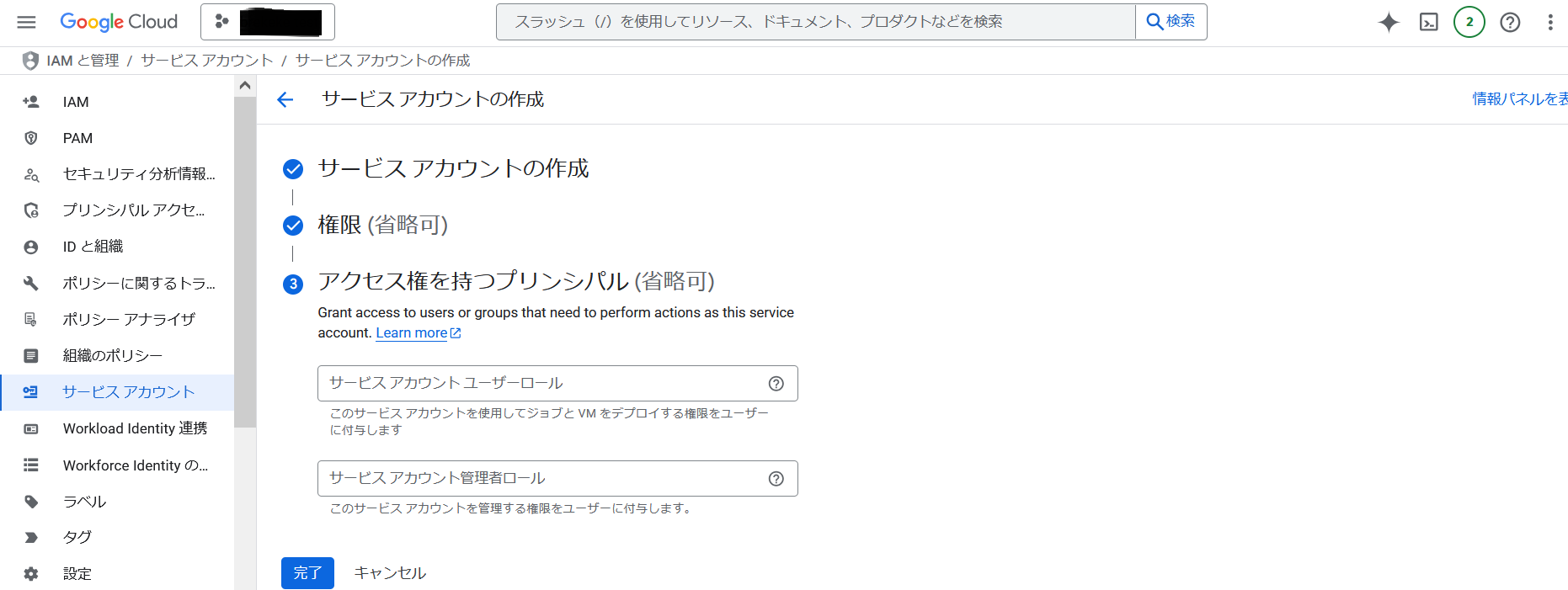The width and height of the screenshot is (1568, 590).
Task: Open the project selector dropdown
Action: 268,22
